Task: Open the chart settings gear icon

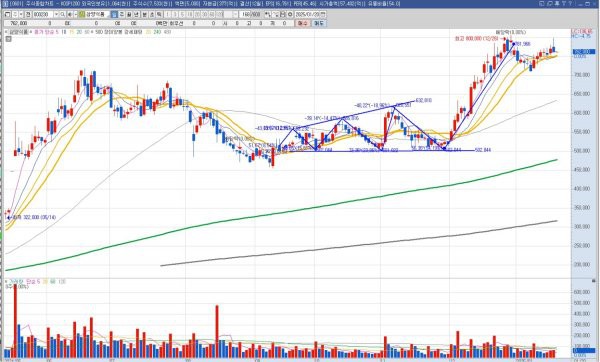Action: (x=290, y=14)
